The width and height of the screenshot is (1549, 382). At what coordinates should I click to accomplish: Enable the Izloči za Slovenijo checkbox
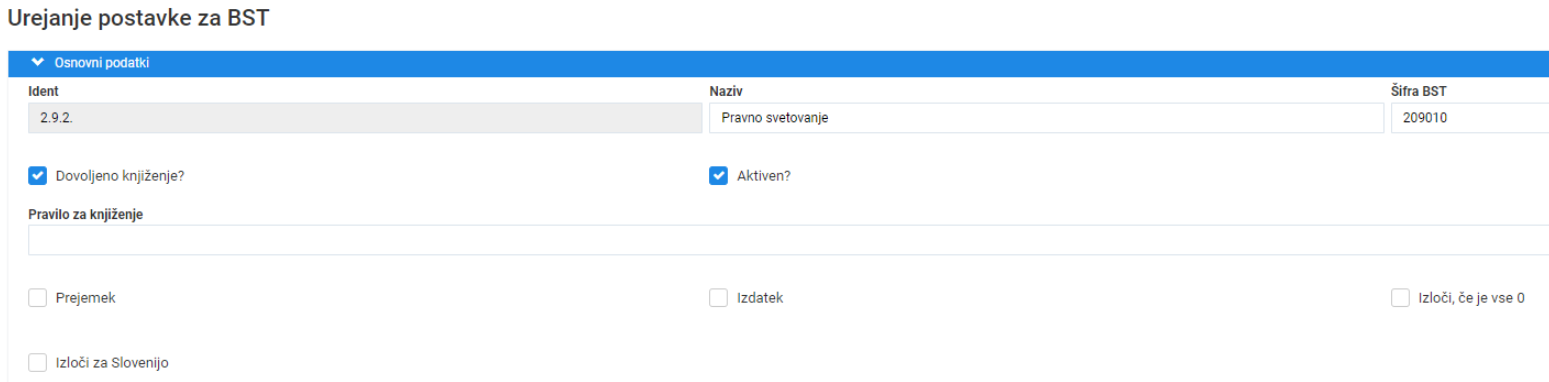click(x=38, y=362)
